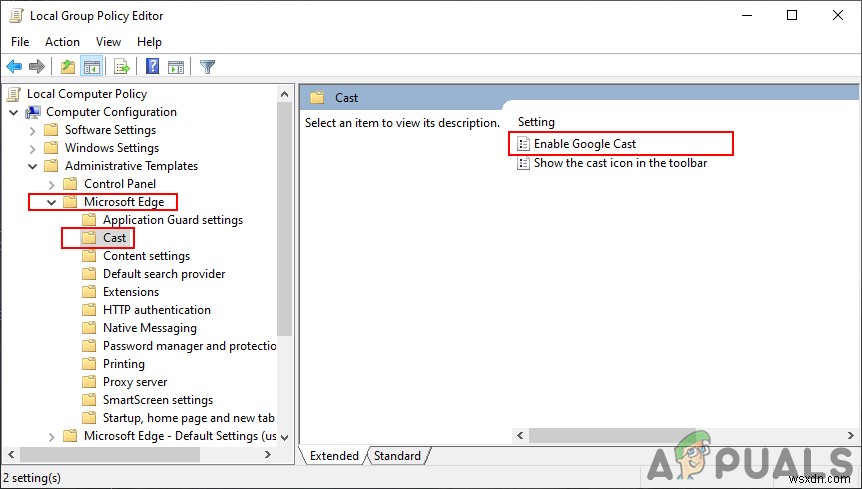Click the Computer Configuration computer icon

click(33, 112)
